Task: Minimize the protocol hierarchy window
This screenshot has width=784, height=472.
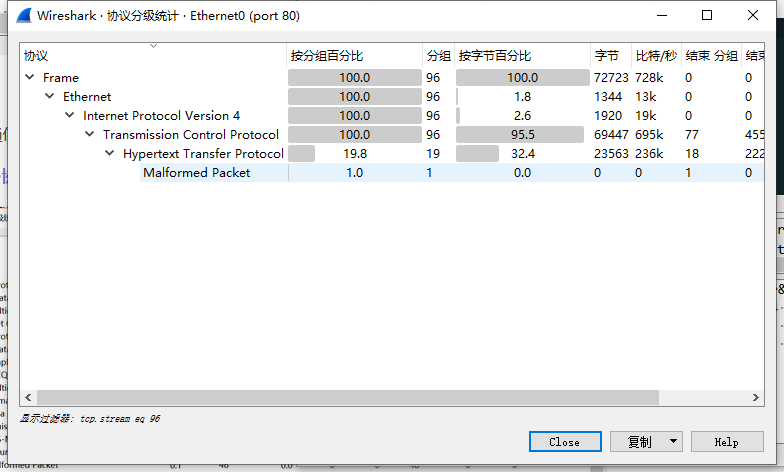Action: (662, 16)
